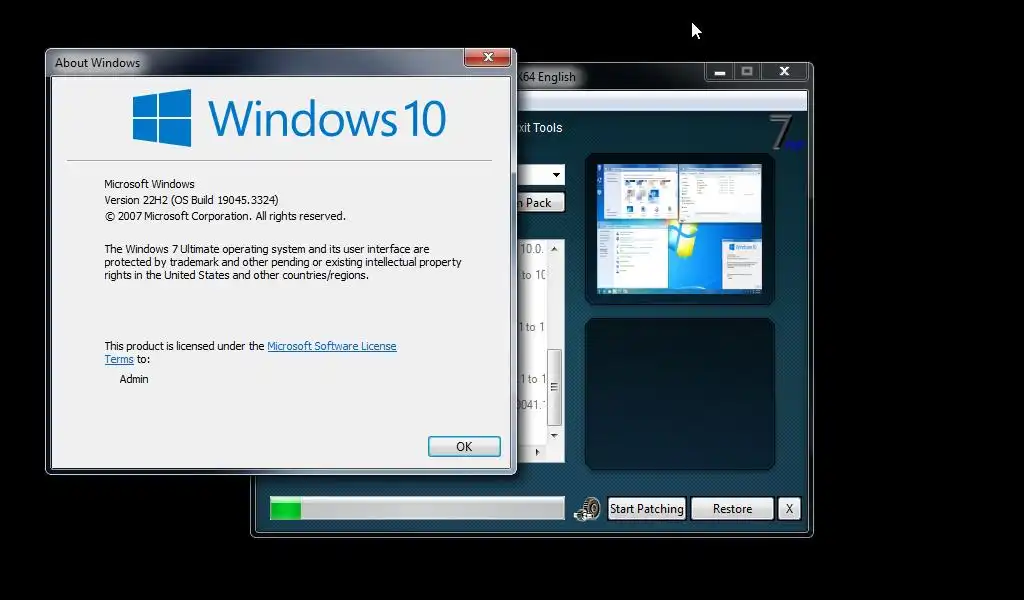1024x600 pixels.
Task: Click the list's scroll up arrow
Action: coord(554,249)
